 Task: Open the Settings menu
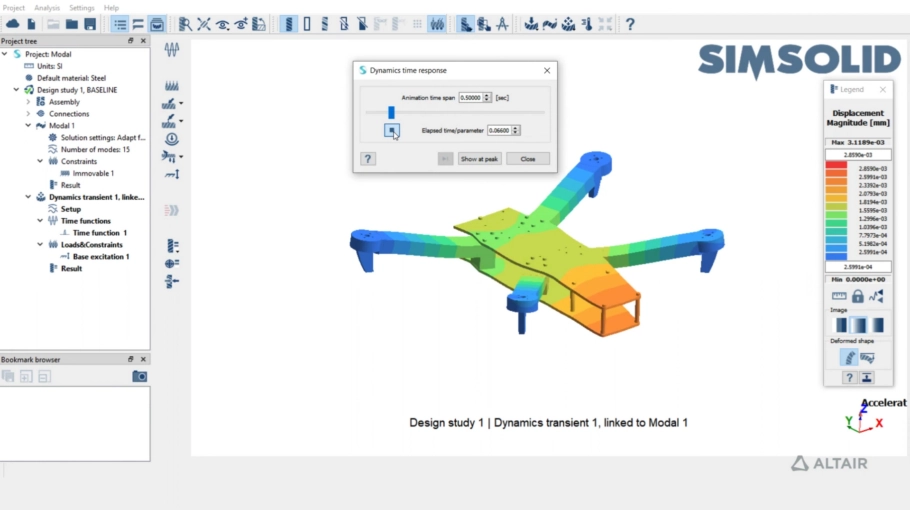[82, 8]
